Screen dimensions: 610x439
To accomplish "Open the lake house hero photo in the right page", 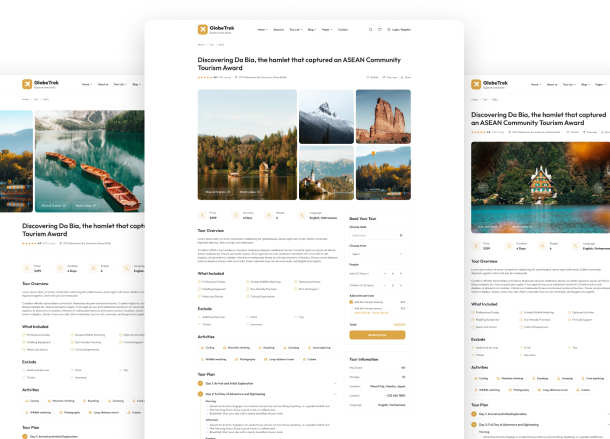I will (540, 188).
